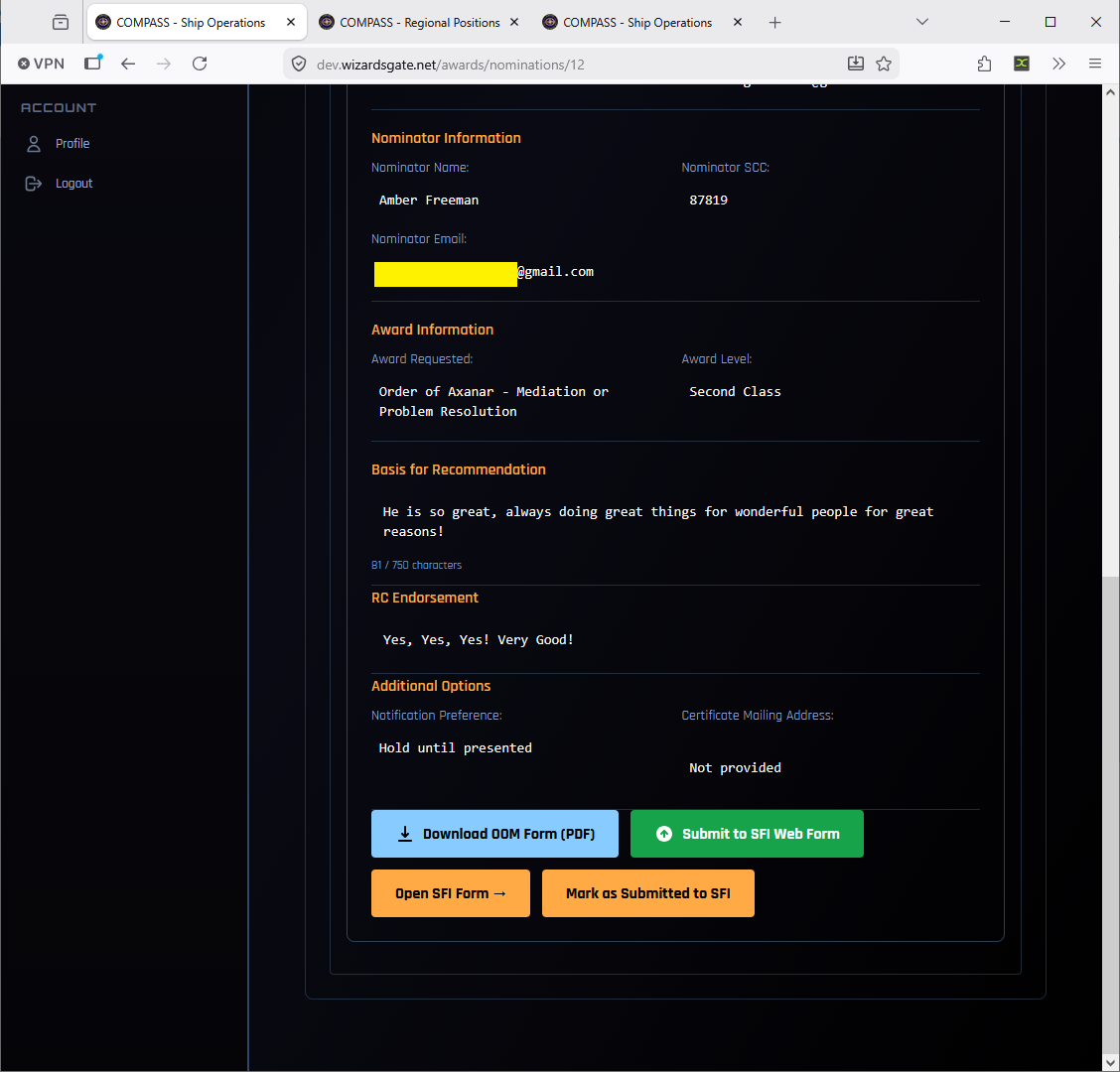1120x1072 pixels.
Task: Download the OOM Form PDF
Action: [494, 834]
